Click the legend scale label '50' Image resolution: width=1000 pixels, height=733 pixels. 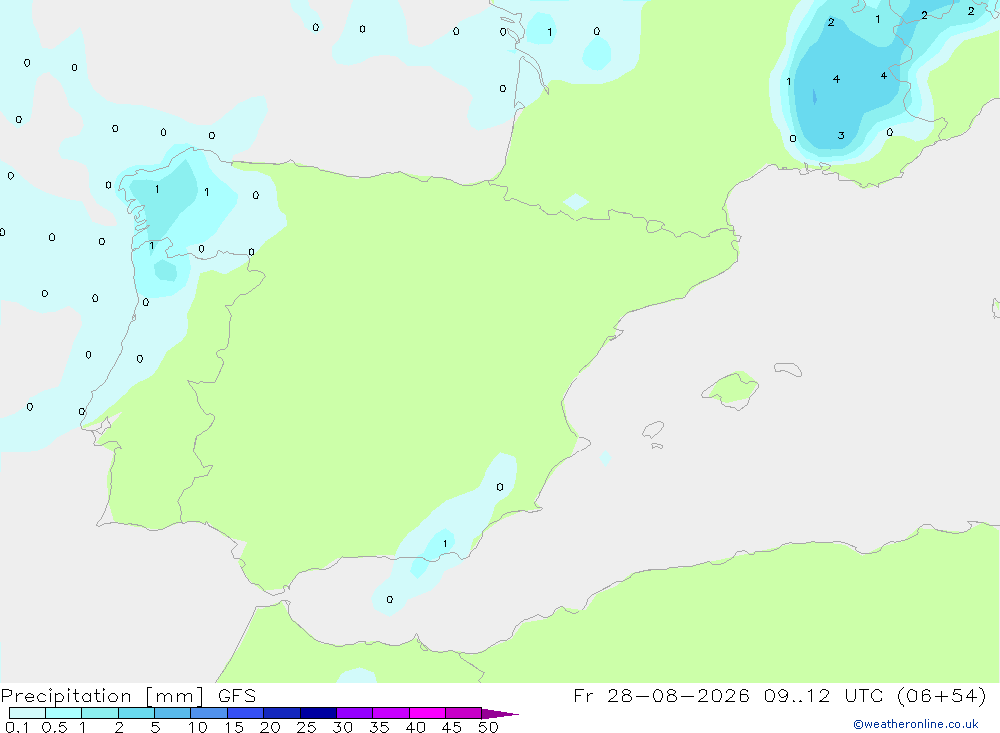click(x=489, y=727)
